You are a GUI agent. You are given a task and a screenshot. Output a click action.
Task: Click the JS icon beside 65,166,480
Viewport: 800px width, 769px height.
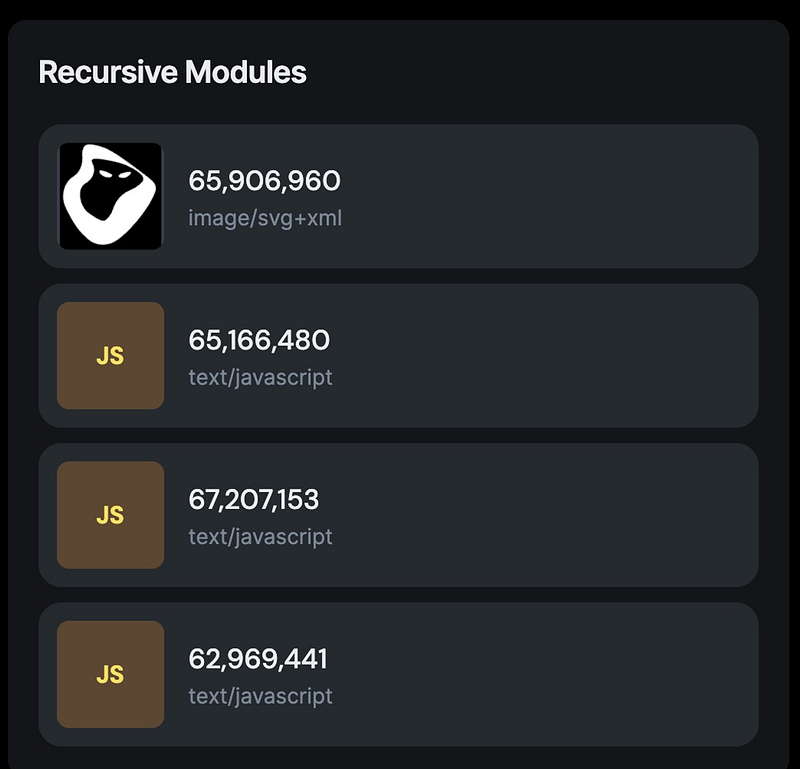point(110,356)
